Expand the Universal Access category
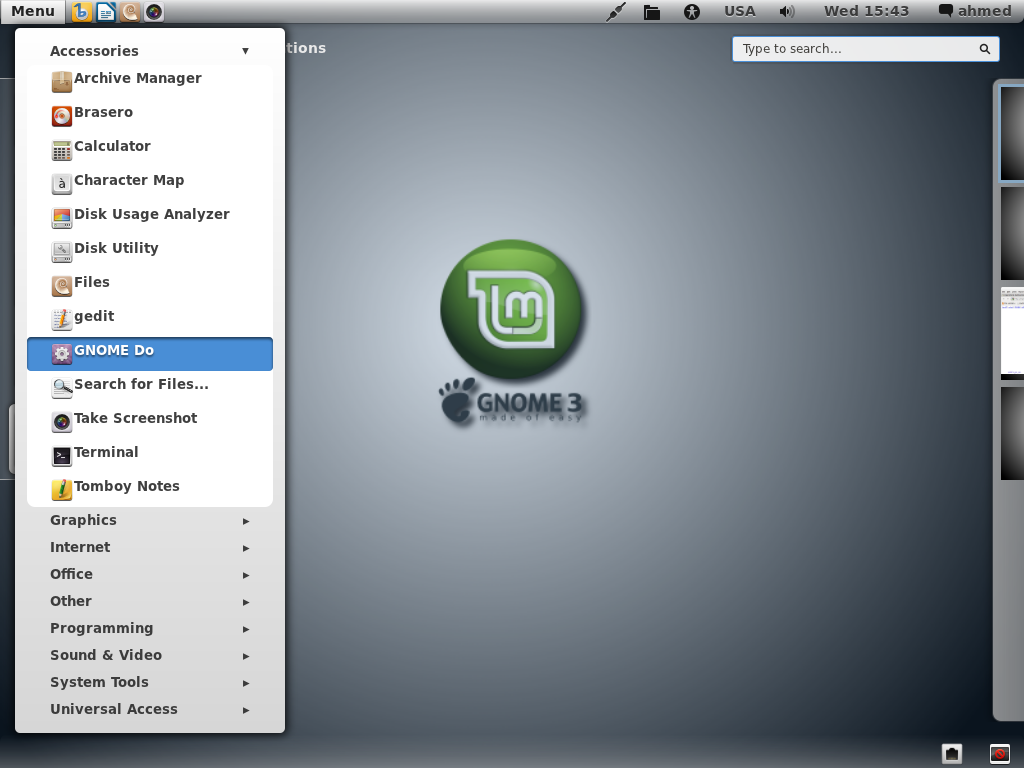 pyautogui.click(x=150, y=709)
